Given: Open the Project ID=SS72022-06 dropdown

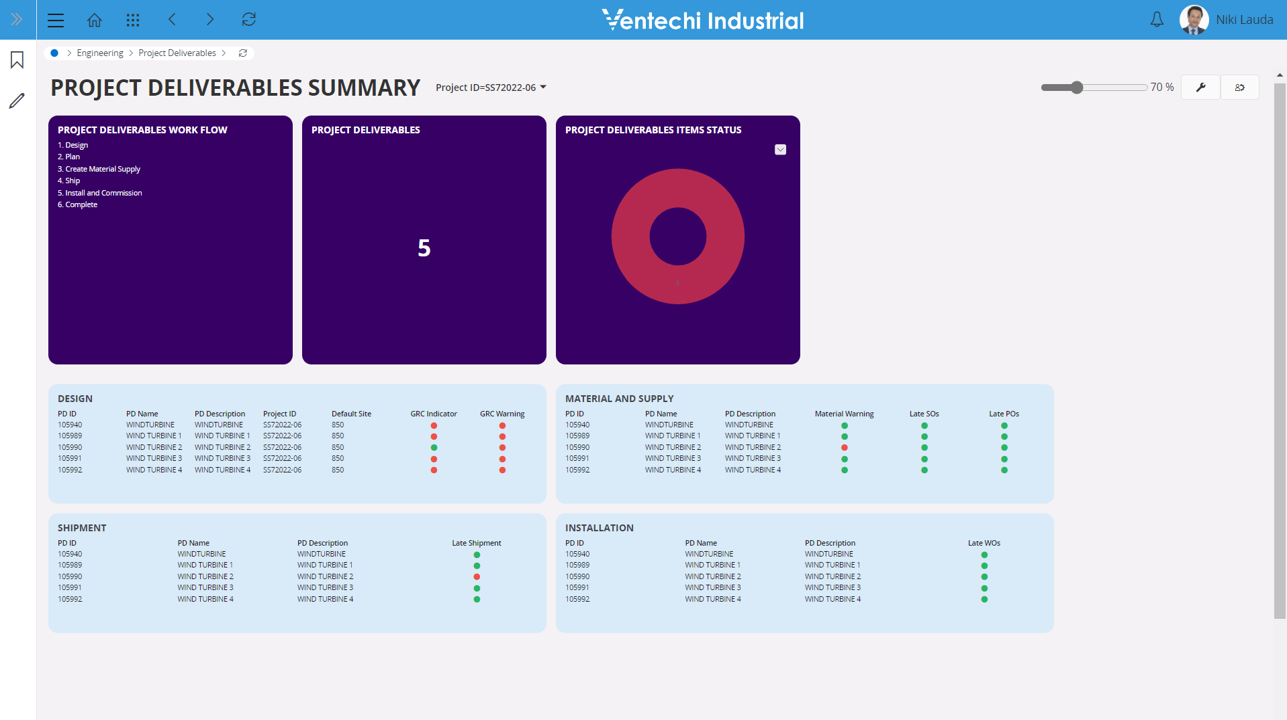Looking at the screenshot, I should (491, 88).
